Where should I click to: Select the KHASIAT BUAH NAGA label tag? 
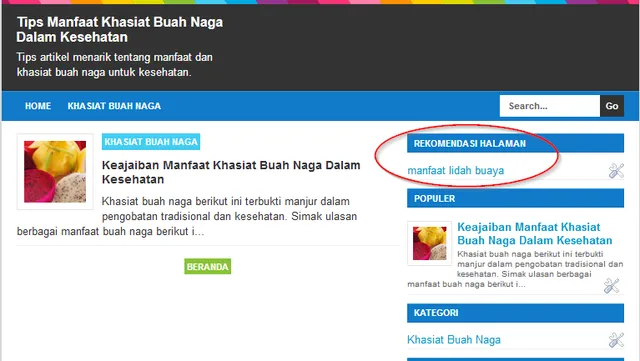pos(151,142)
